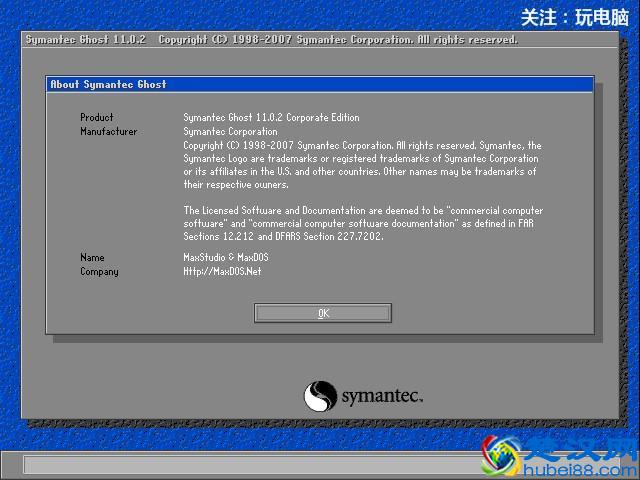Click the symantec wordmark beside the logo
The height and width of the screenshot is (480, 640).
[x=382, y=397]
